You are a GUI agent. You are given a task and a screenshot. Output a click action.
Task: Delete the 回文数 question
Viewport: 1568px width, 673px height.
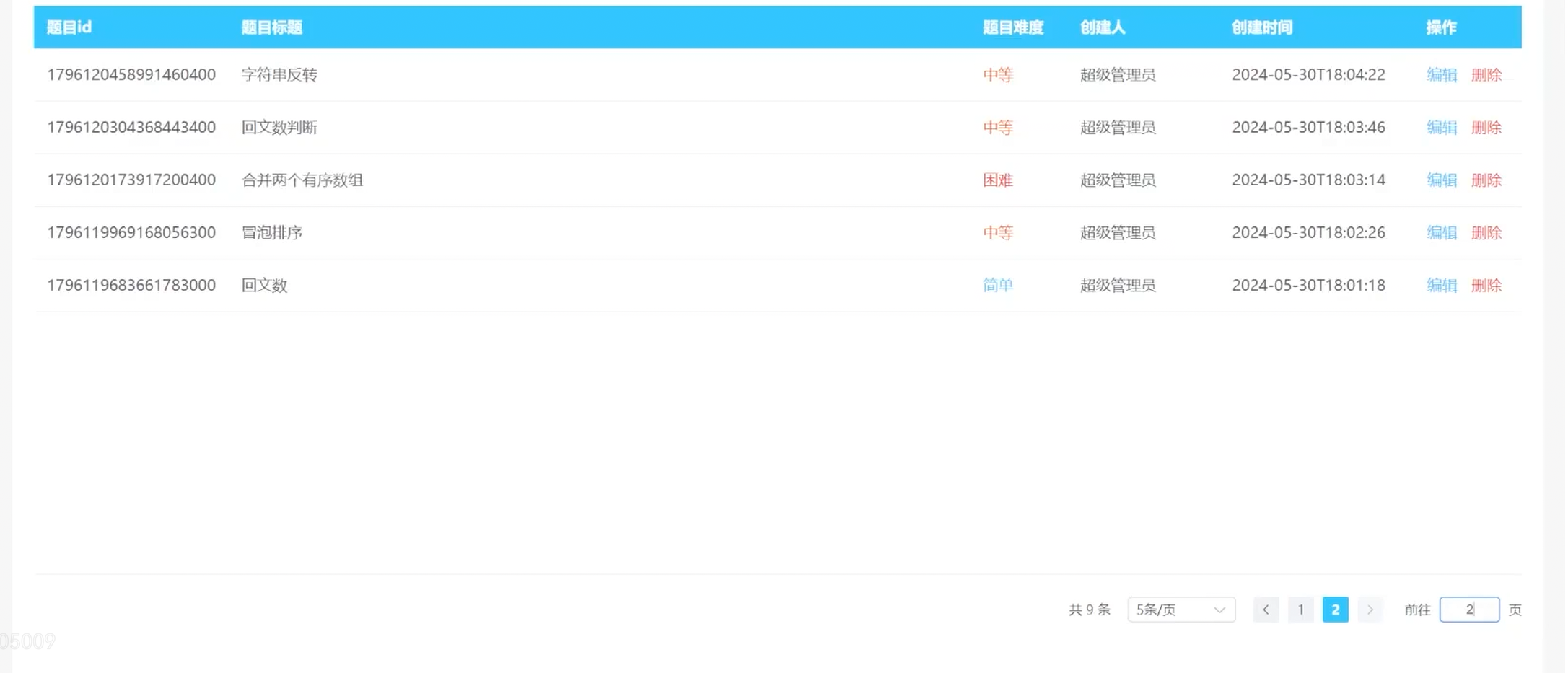coord(1486,285)
